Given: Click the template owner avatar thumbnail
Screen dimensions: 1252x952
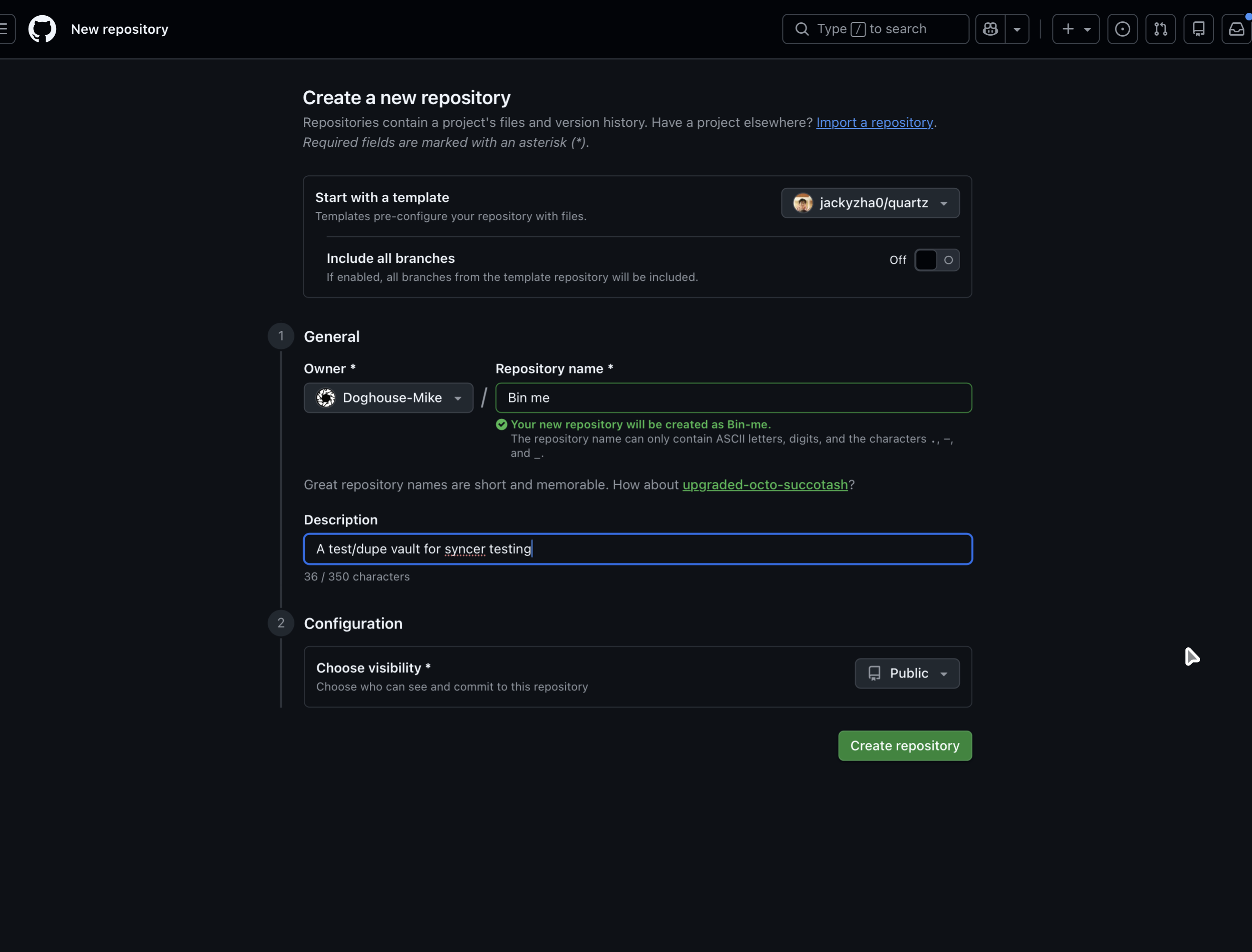Looking at the screenshot, I should tap(803, 203).
